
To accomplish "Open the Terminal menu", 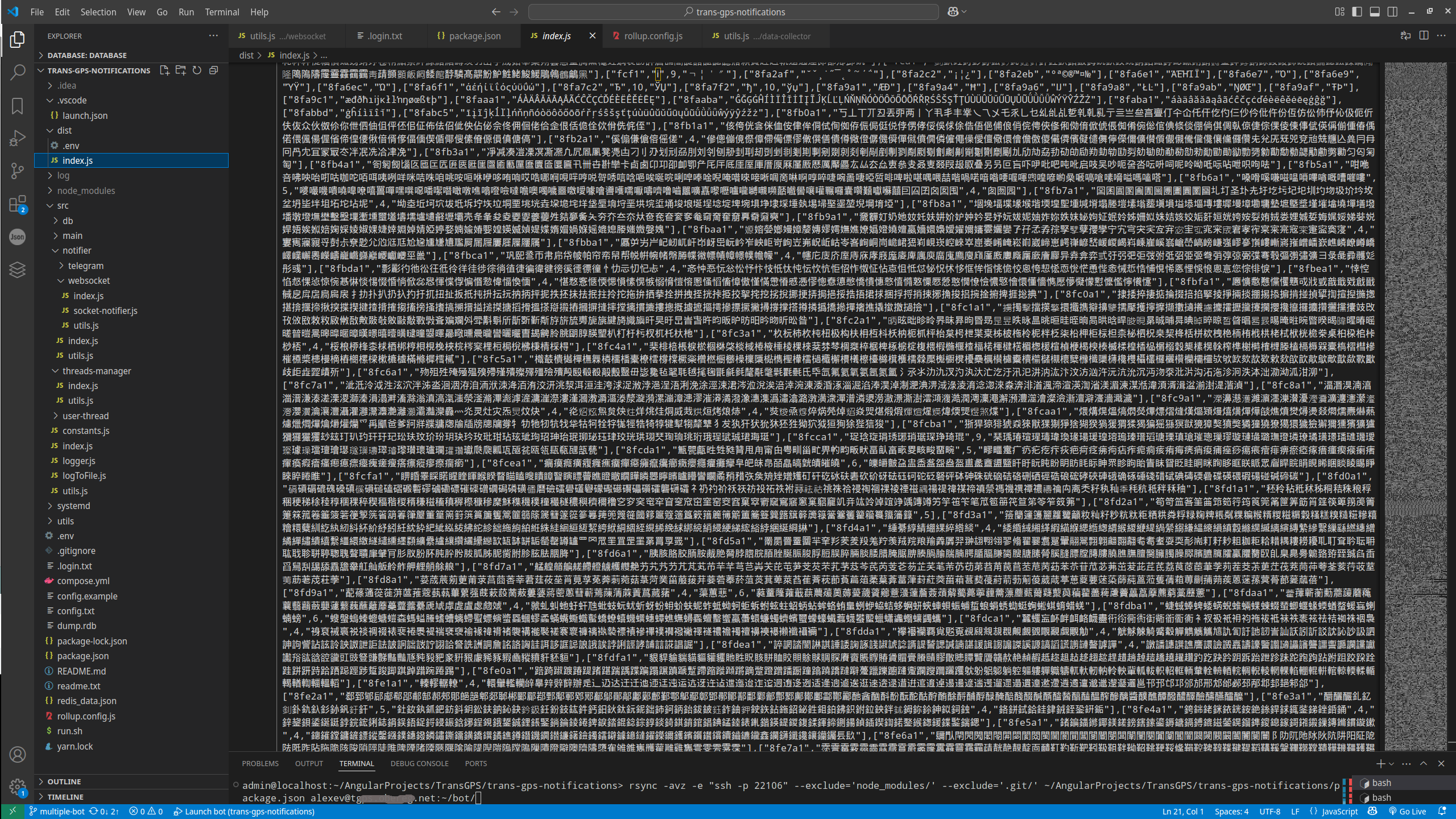I will point(222,11).
